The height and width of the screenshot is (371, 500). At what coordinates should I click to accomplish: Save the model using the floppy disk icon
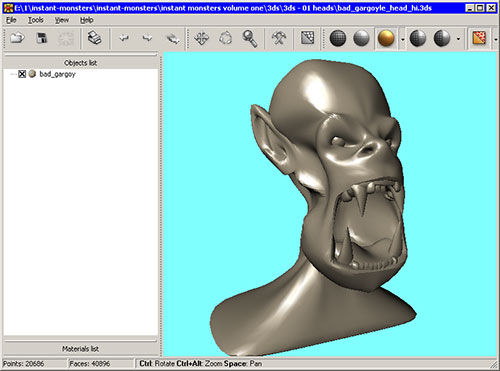click(42, 38)
